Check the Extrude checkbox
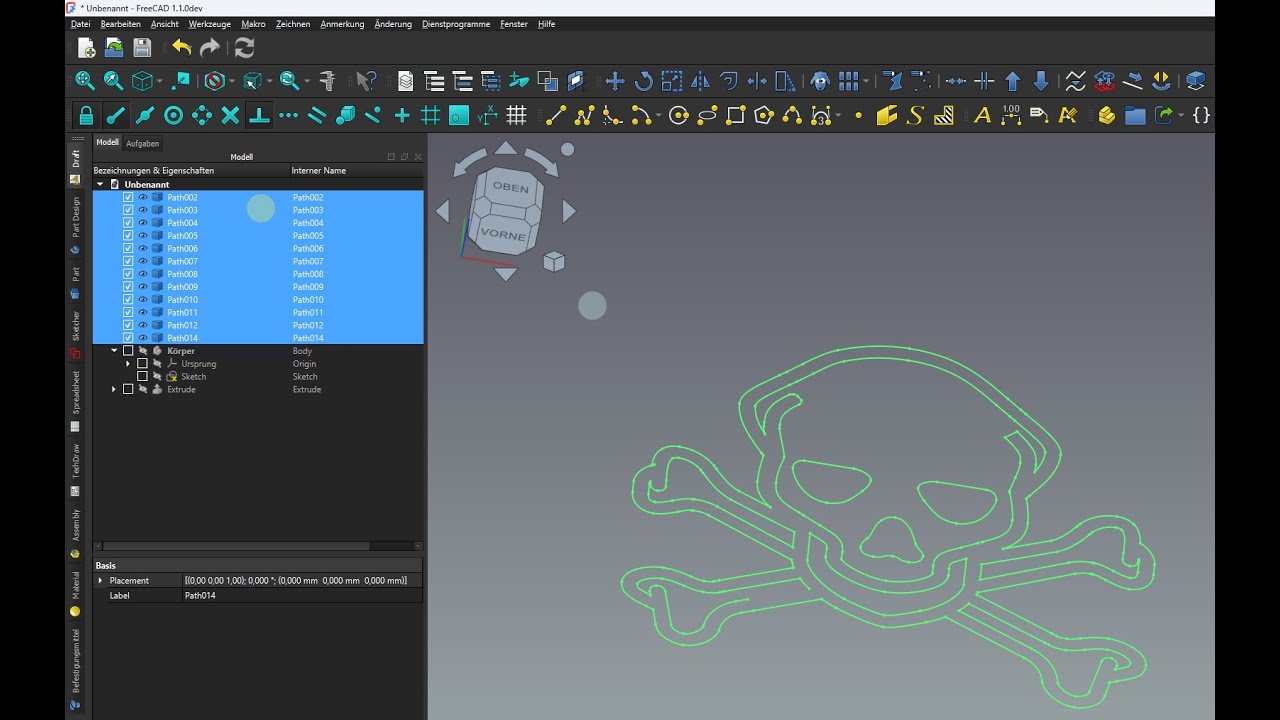This screenshot has height=720, width=1280. click(128, 389)
